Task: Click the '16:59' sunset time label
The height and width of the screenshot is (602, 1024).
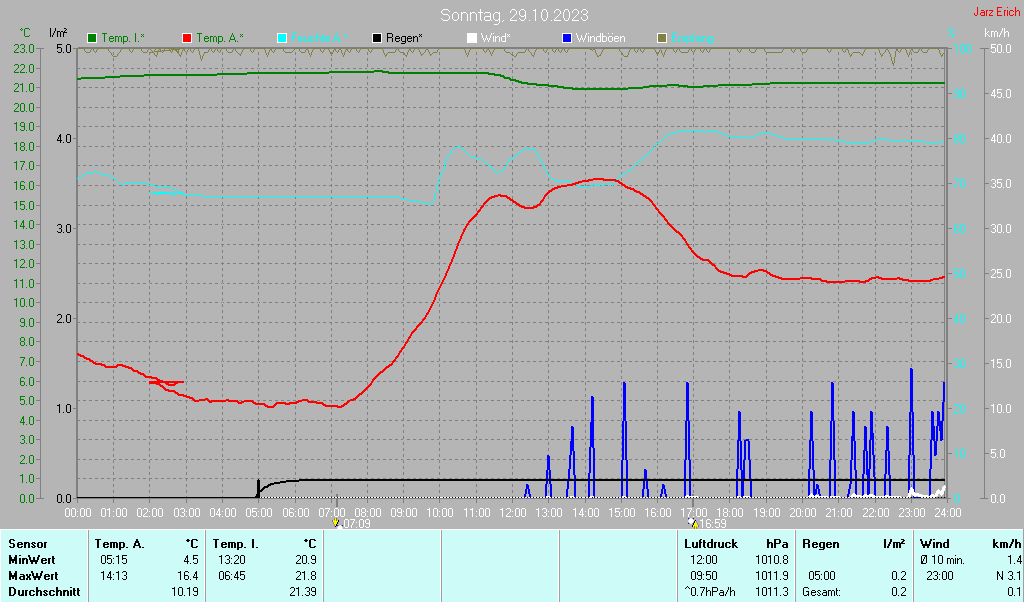Action: (713, 524)
